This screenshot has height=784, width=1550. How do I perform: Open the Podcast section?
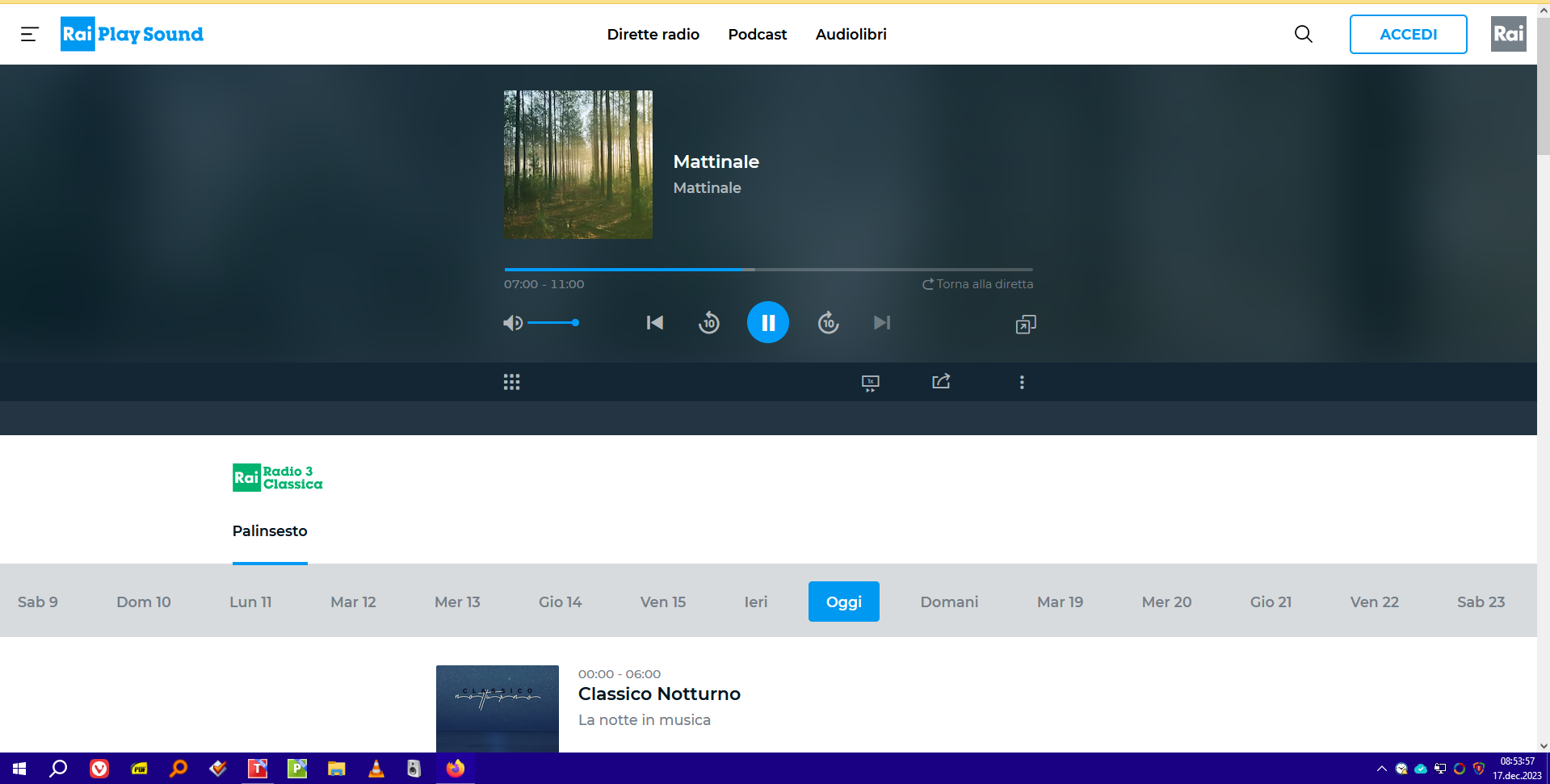[x=757, y=34]
